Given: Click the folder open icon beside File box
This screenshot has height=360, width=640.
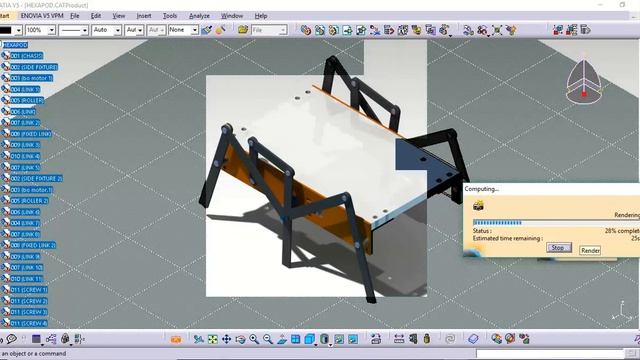Looking at the screenshot, I should click(243, 30).
